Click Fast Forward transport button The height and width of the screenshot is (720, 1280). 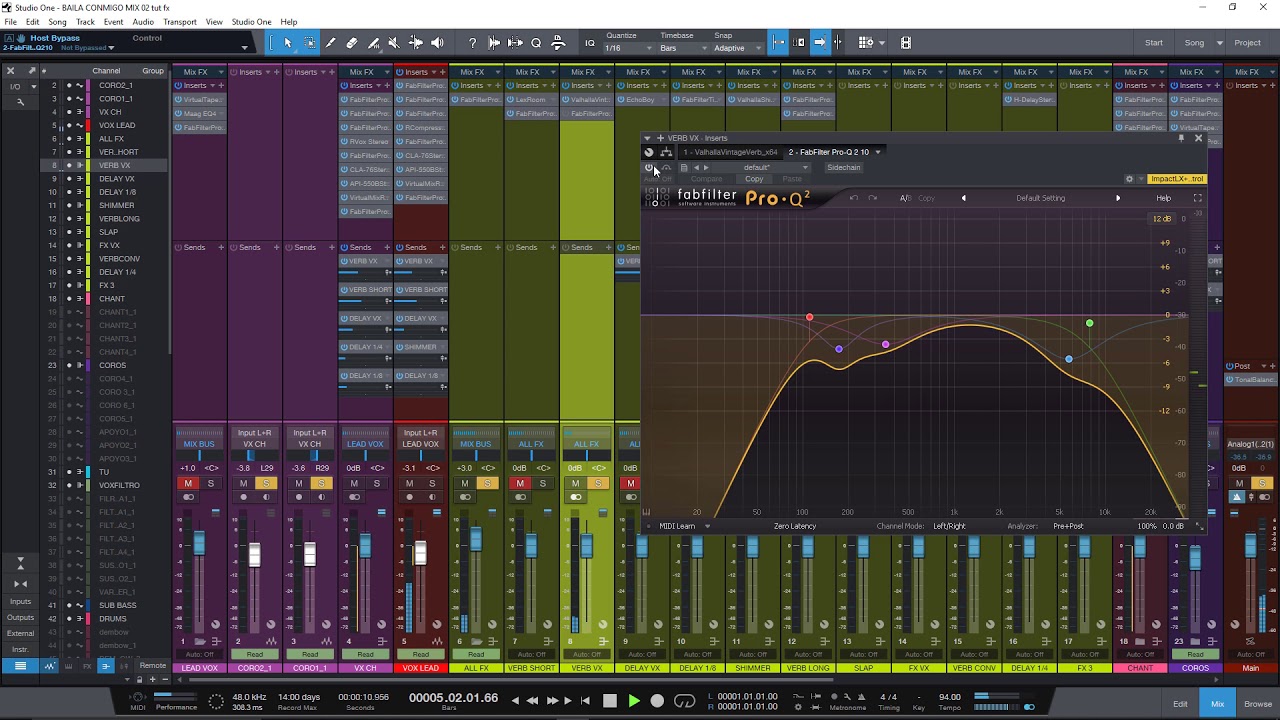point(552,701)
